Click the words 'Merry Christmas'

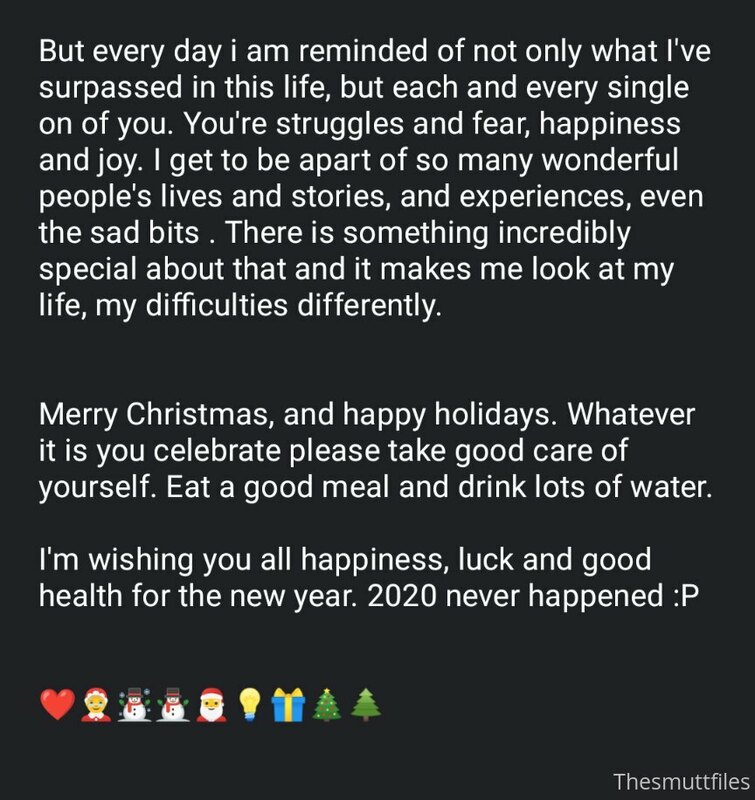[154, 414]
